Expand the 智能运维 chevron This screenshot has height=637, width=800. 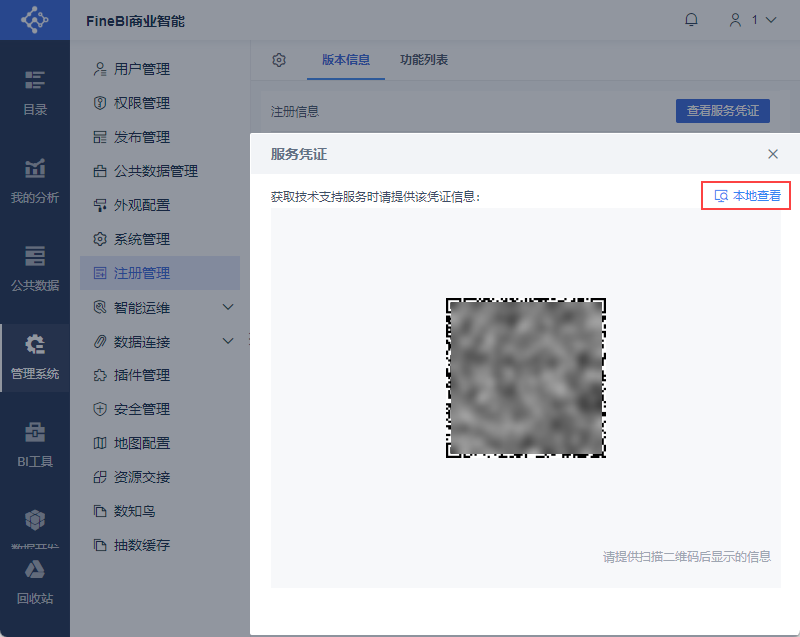point(228,307)
